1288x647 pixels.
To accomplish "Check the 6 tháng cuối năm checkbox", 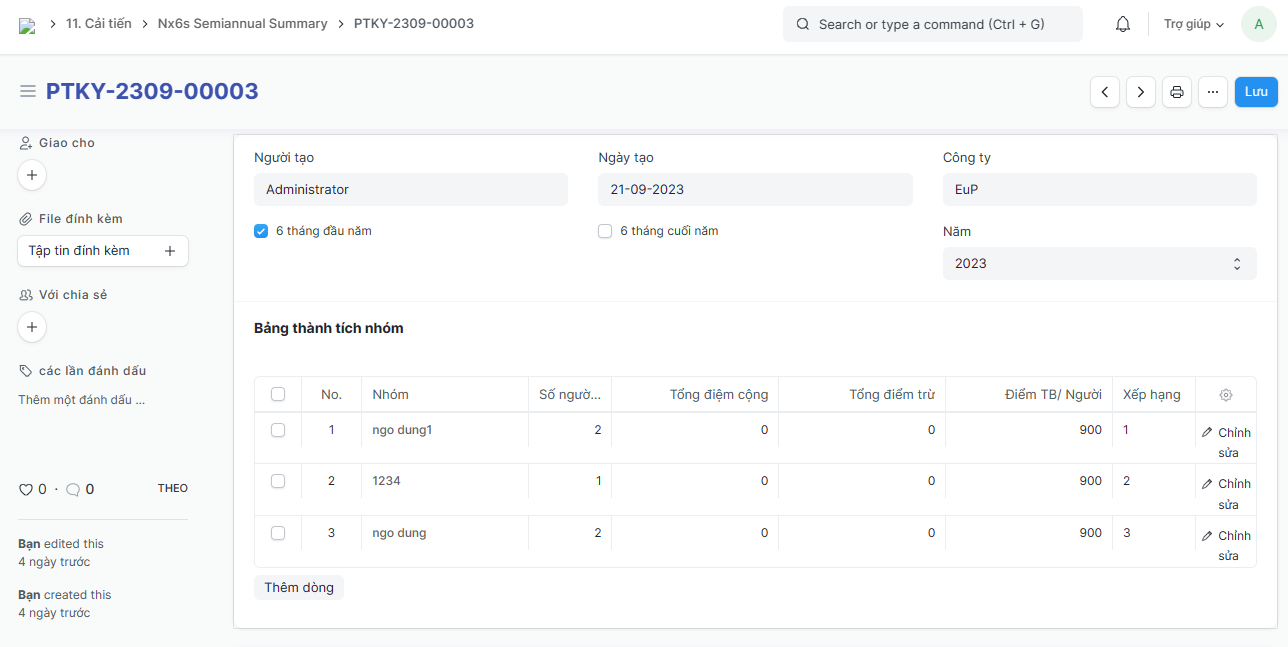I will [x=605, y=231].
